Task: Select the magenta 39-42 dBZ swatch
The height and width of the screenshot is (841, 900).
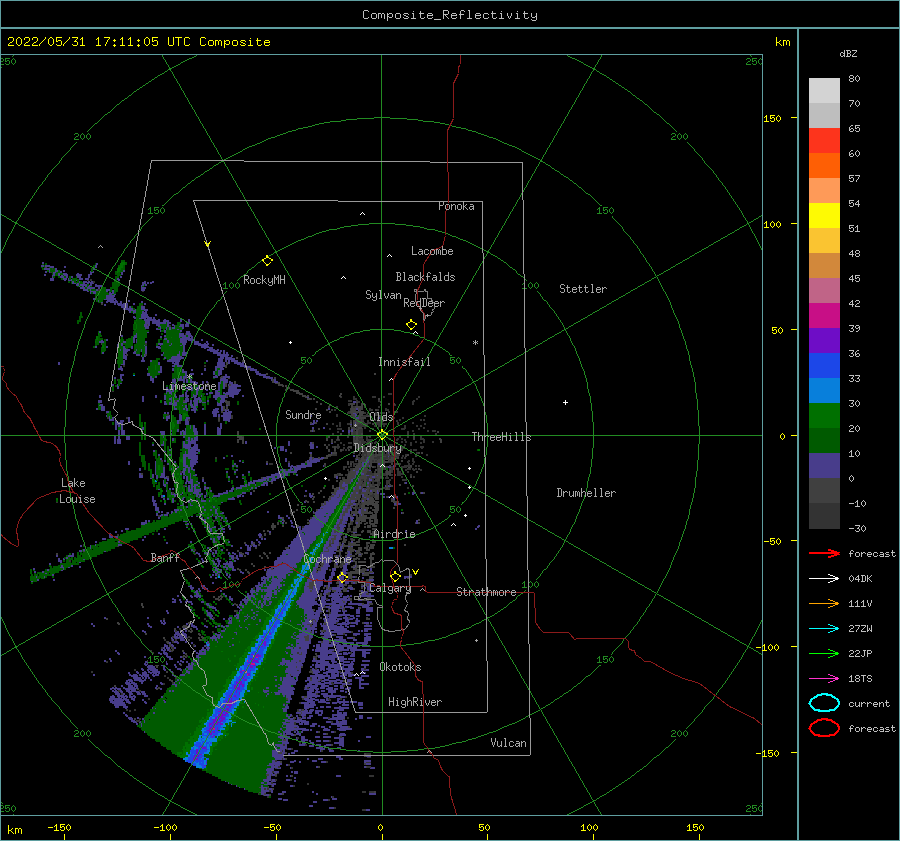Action: (824, 316)
